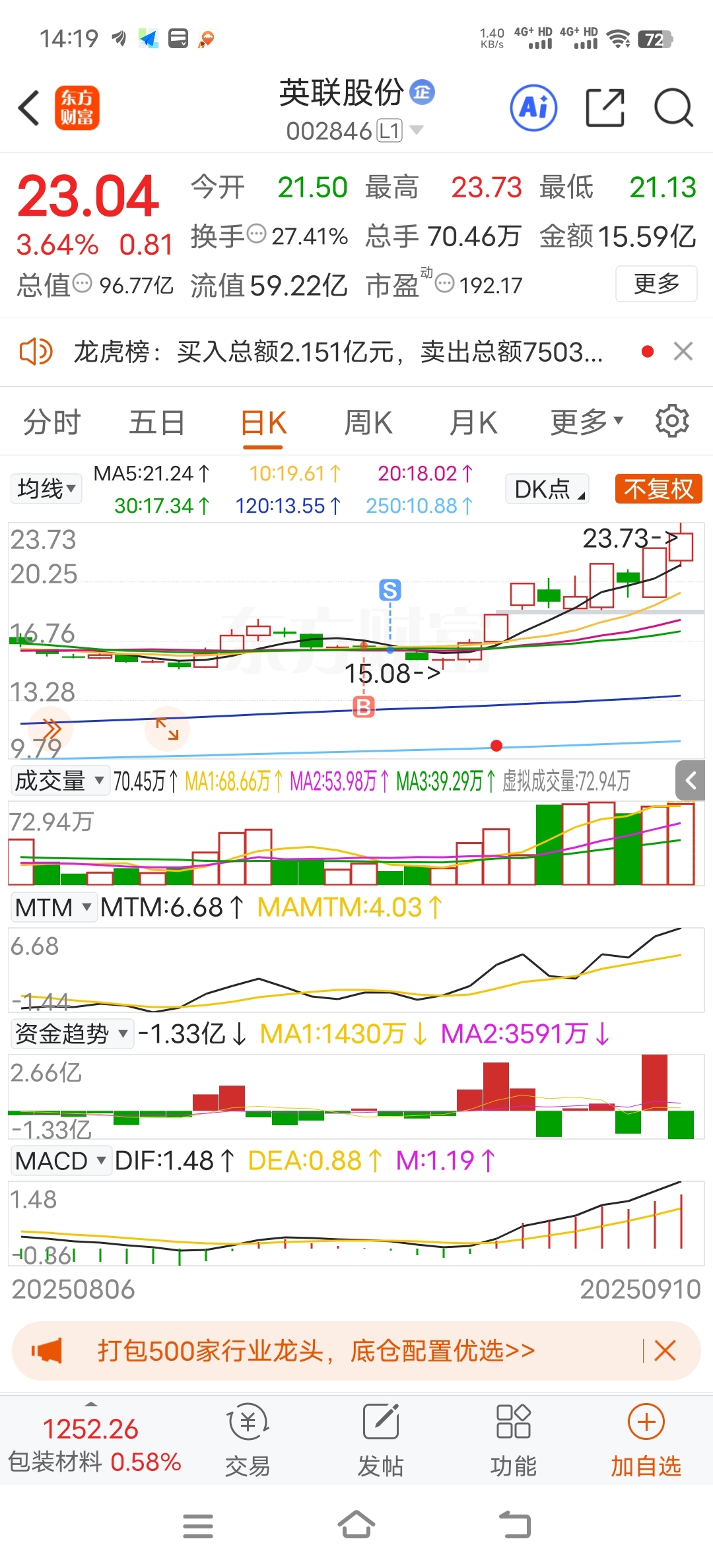The height and width of the screenshot is (1568, 713).
Task: Open the MACD indicator dropdown
Action: coord(61,1161)
